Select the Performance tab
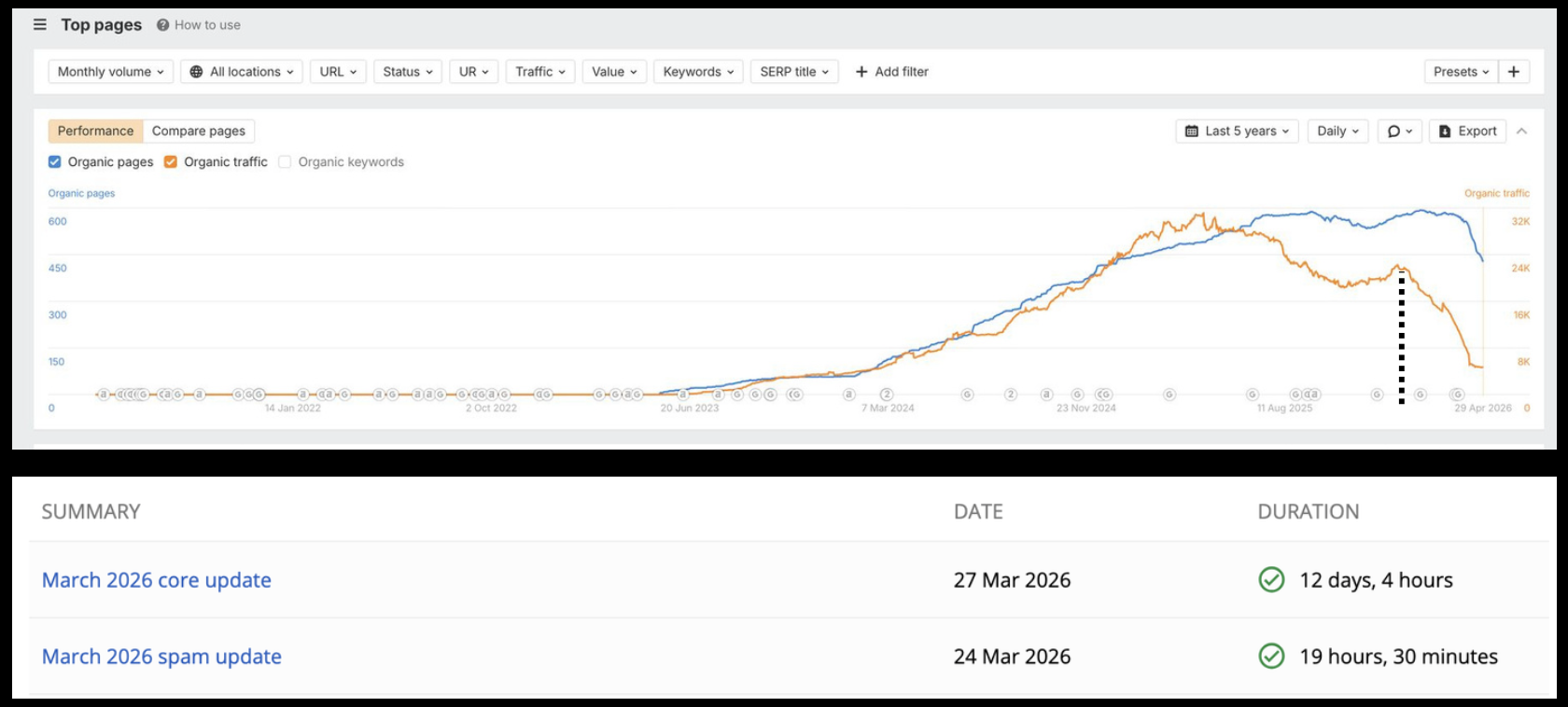Image resolution: width=1568 pixels, height=707 pixels. (x=95, y=132)
